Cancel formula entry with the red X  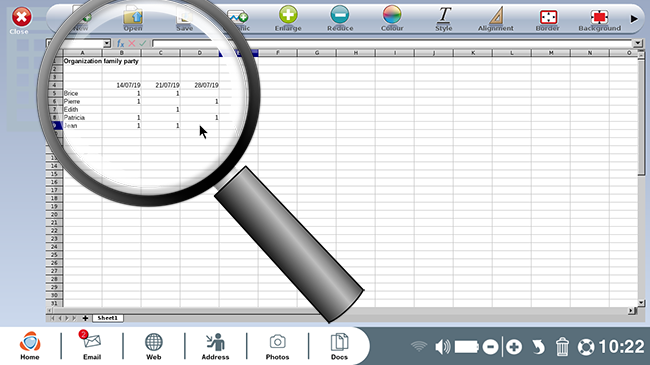(132, 44)
